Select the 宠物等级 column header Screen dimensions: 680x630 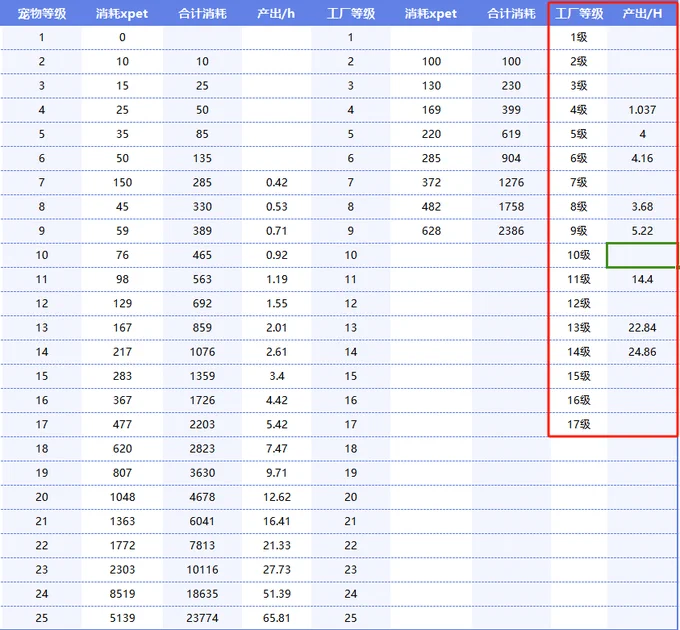coord(42,14)
